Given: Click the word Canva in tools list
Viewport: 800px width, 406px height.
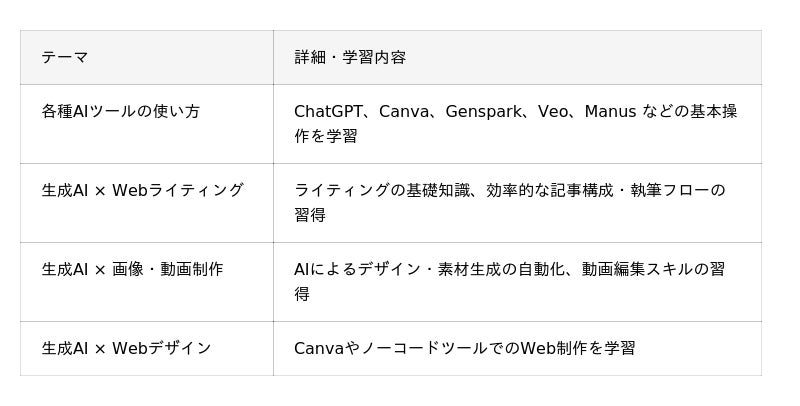Looking at the screenshot, I should tap(404, 111).
